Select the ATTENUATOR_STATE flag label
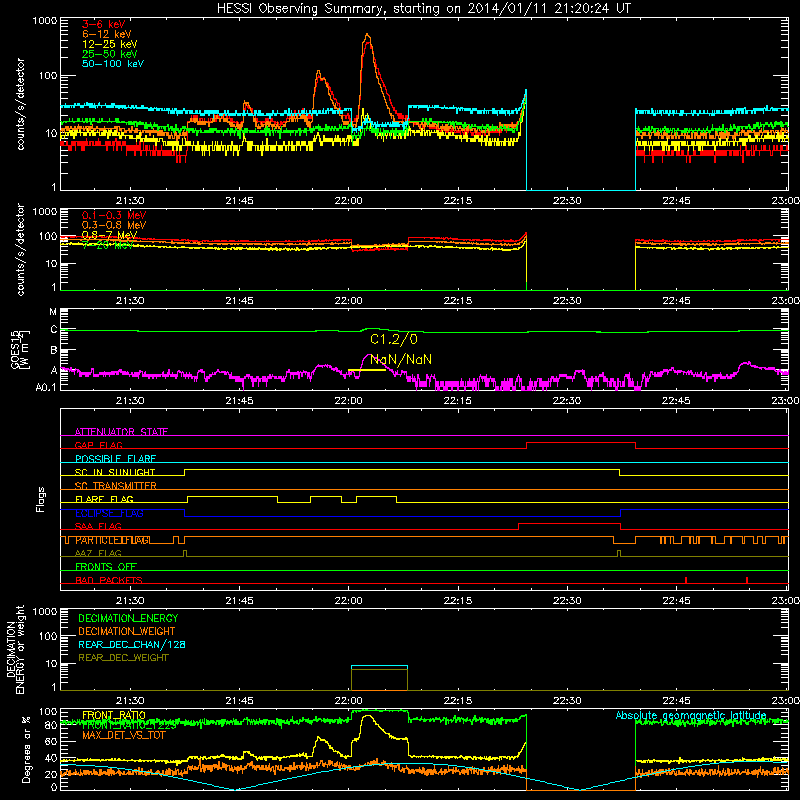 tap(121, 432)
